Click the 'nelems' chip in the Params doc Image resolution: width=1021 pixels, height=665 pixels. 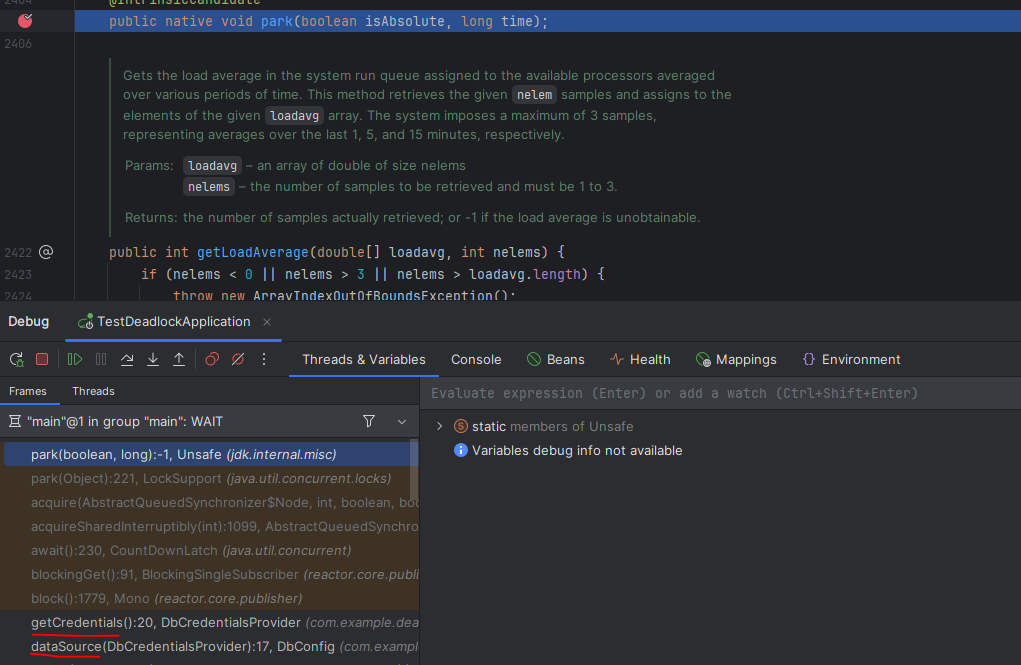pyautogui.click(x=208, y=187)
